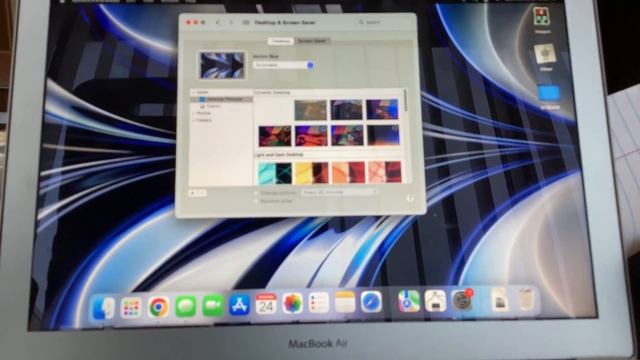Open the Automatic appearance dropdown
Image resolution: width=640 pixels, height=360 pixels.
pos(283,65)
